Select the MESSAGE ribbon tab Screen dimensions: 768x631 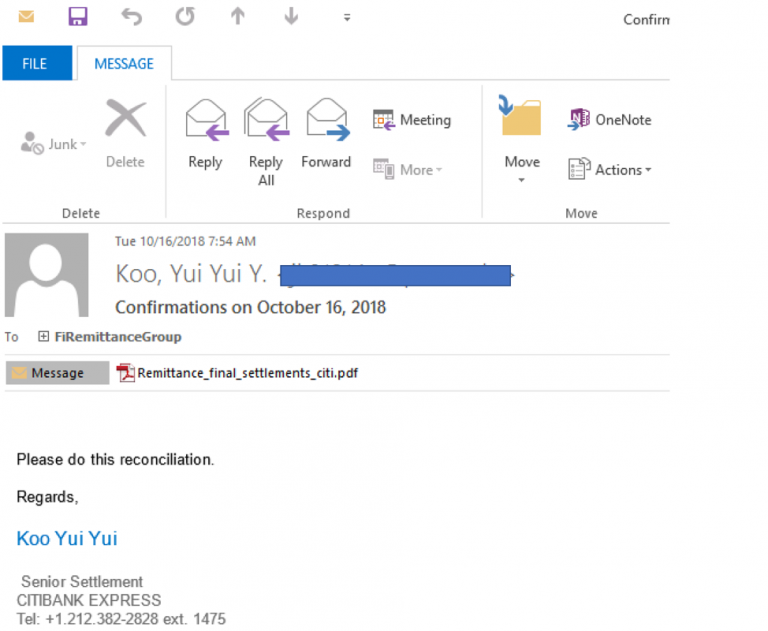coord(124,64)
